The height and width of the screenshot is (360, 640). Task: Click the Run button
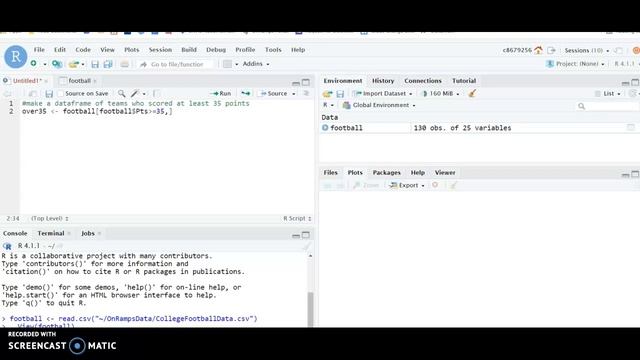coord(221,93)
